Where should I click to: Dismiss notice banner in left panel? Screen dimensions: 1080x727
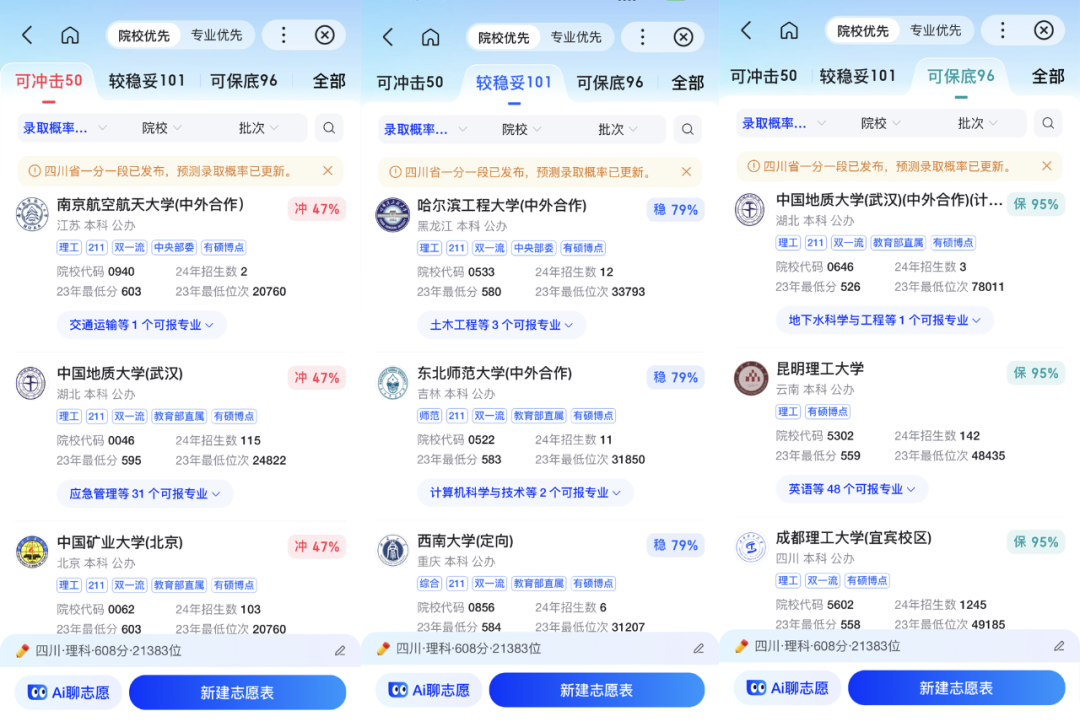coord(328,170)
